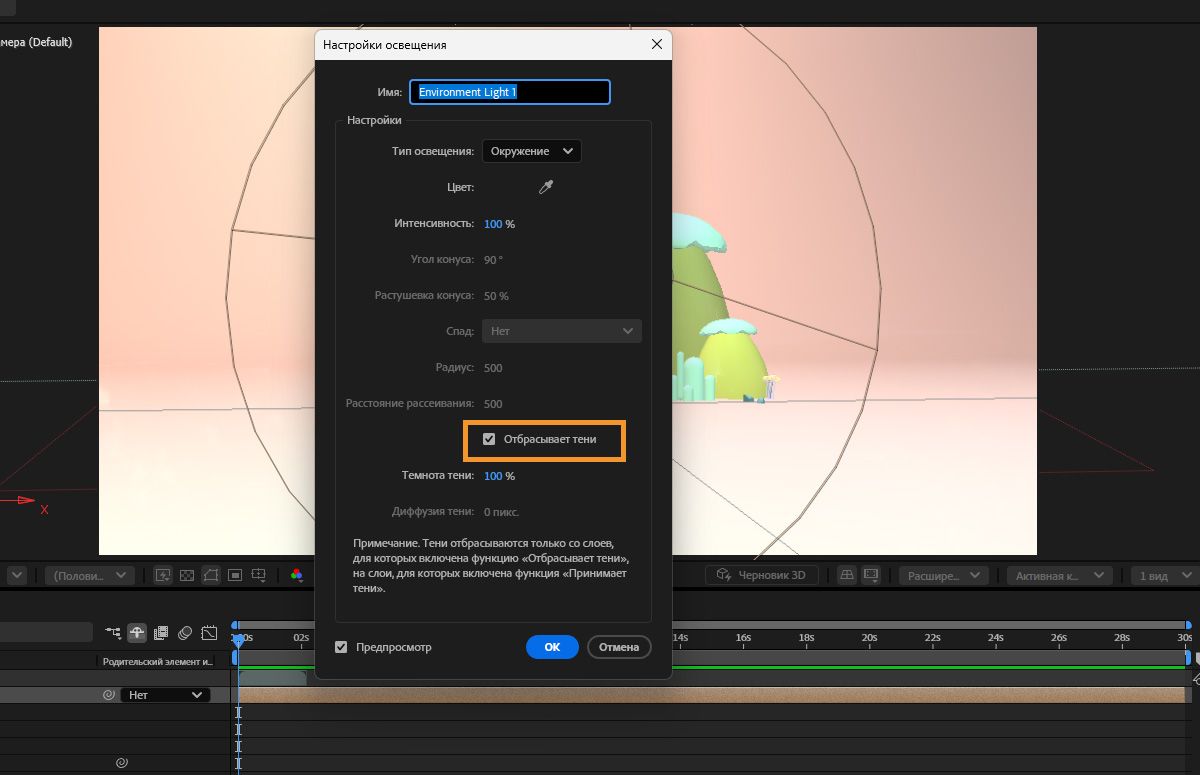Screen dimensions: 1200x775
Task: Open the Graph Editor icon
Action: point(209,632)
